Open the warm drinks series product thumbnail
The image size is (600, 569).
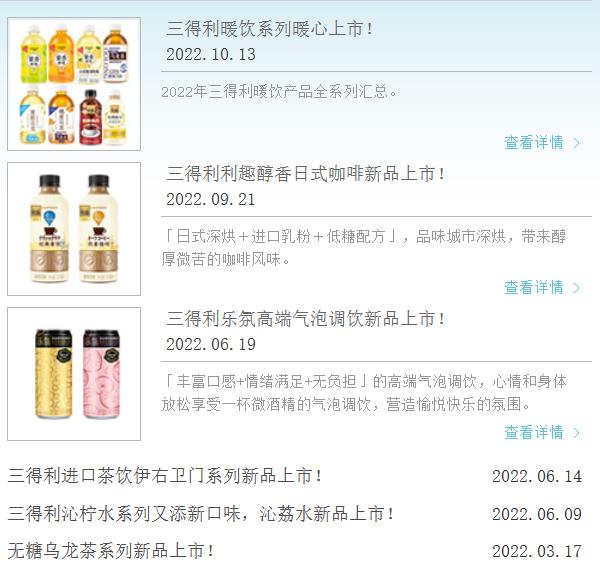pos(74,84)
